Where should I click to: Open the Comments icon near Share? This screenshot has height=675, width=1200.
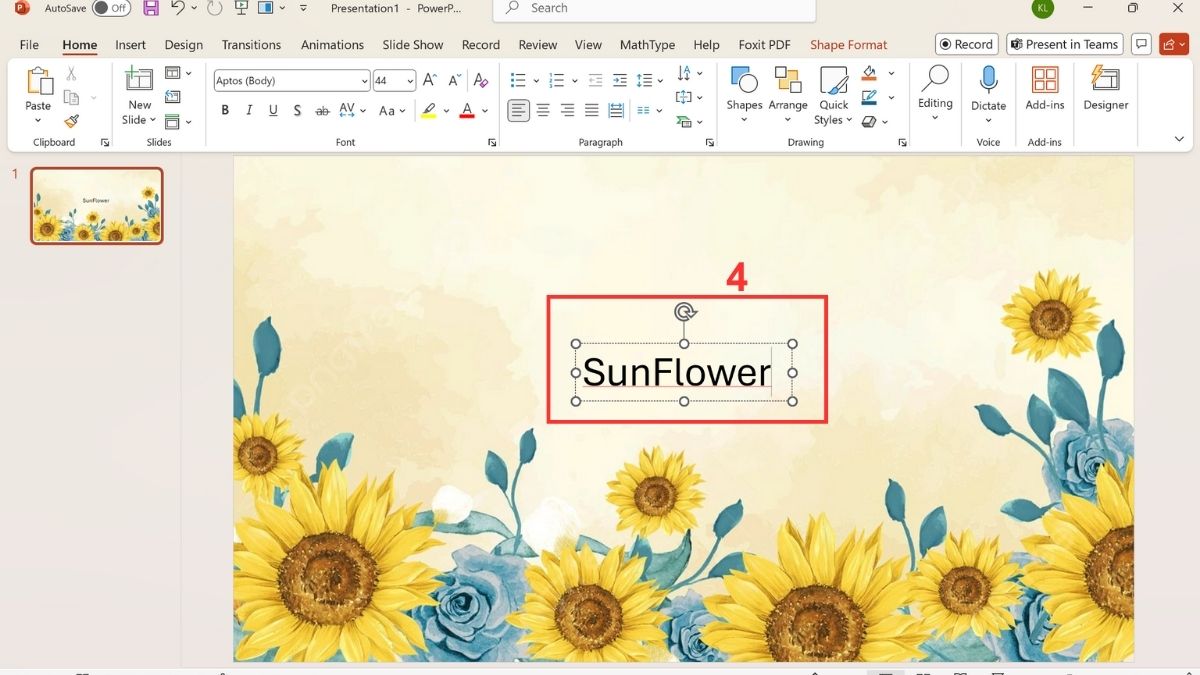point(1140,44)
